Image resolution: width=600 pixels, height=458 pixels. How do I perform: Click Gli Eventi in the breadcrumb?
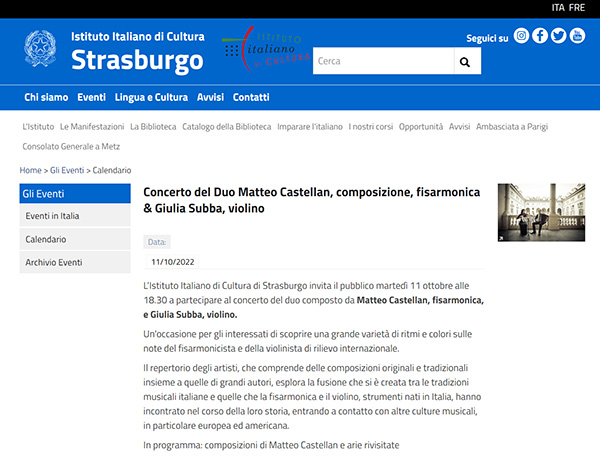tap(67, 170)
